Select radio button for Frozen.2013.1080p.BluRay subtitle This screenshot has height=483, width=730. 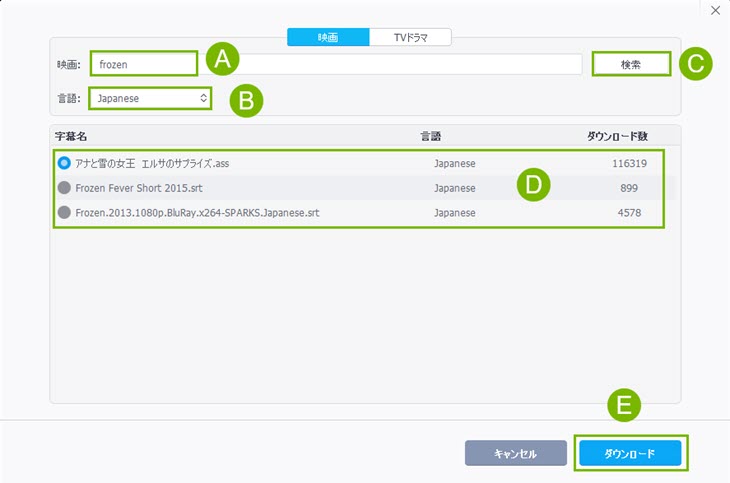(x=64, y=212)
